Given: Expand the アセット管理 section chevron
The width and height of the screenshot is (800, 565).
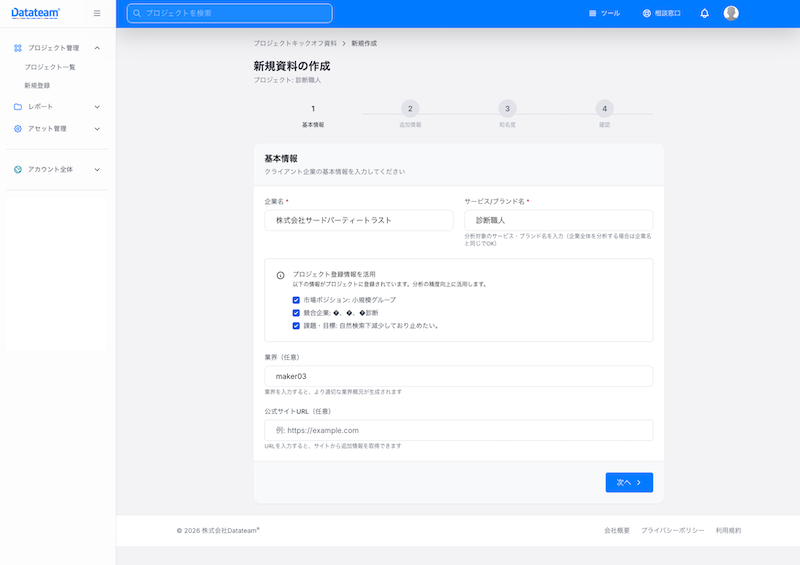Looking at the screenshot, I should 97,129.
